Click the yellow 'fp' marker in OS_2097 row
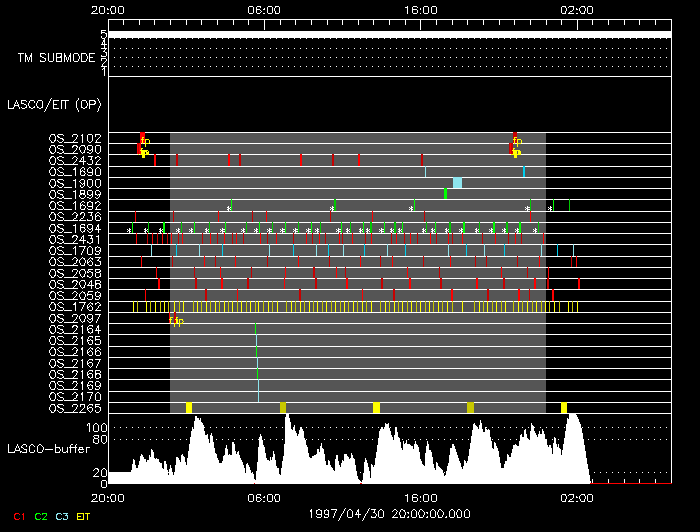This screenshot has width=700, height=532. (176, 320)
